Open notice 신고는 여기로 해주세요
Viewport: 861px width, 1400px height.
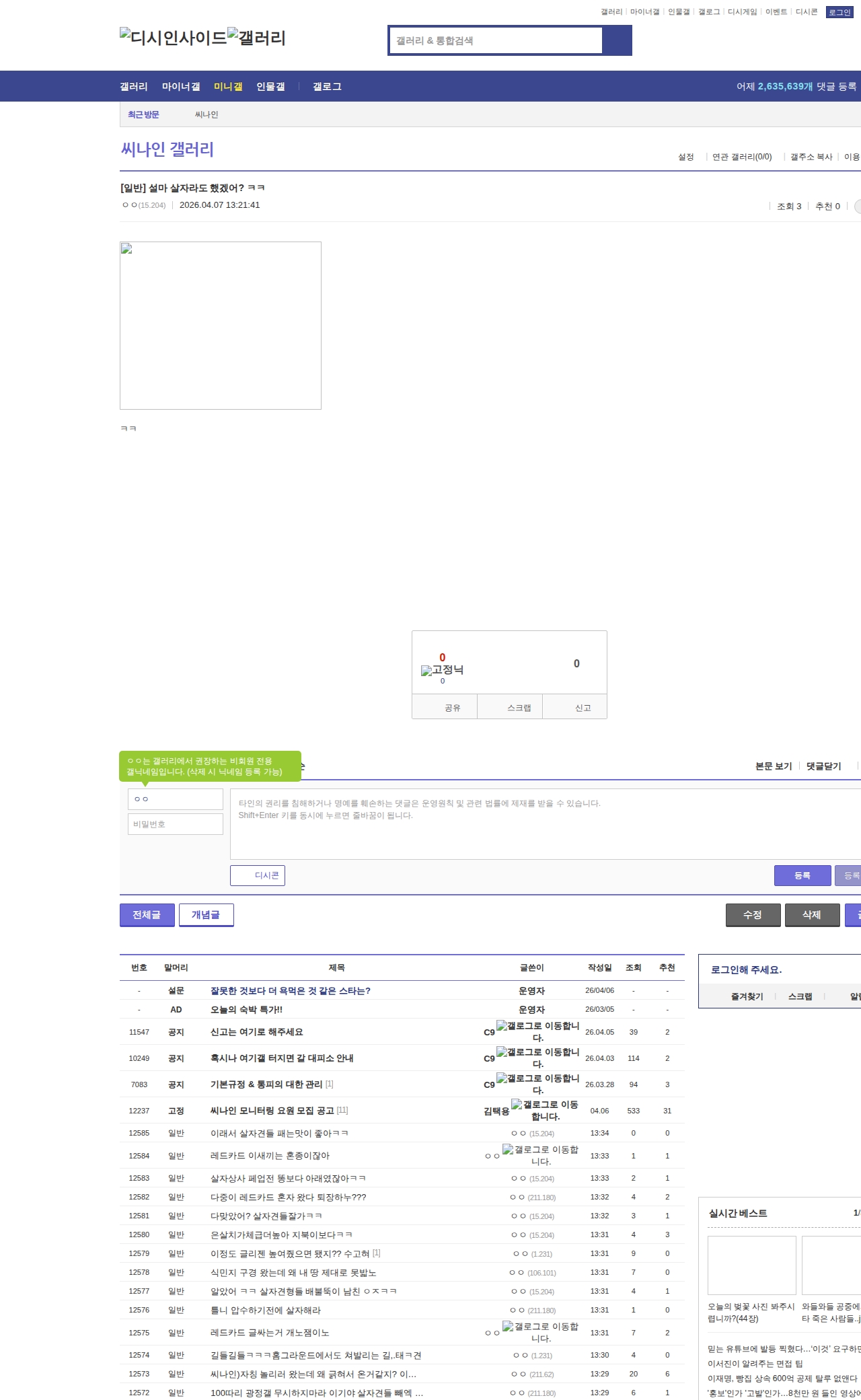coord(257,1031)
